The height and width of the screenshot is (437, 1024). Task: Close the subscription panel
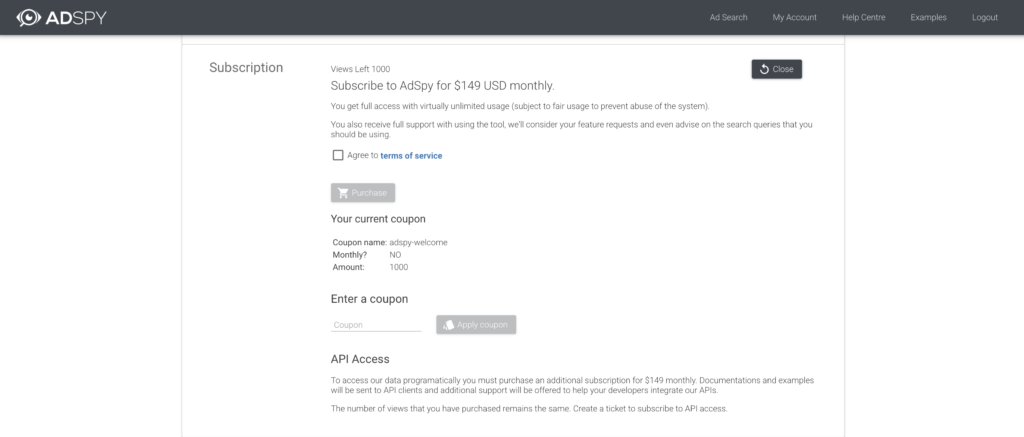tap(776, 69)
